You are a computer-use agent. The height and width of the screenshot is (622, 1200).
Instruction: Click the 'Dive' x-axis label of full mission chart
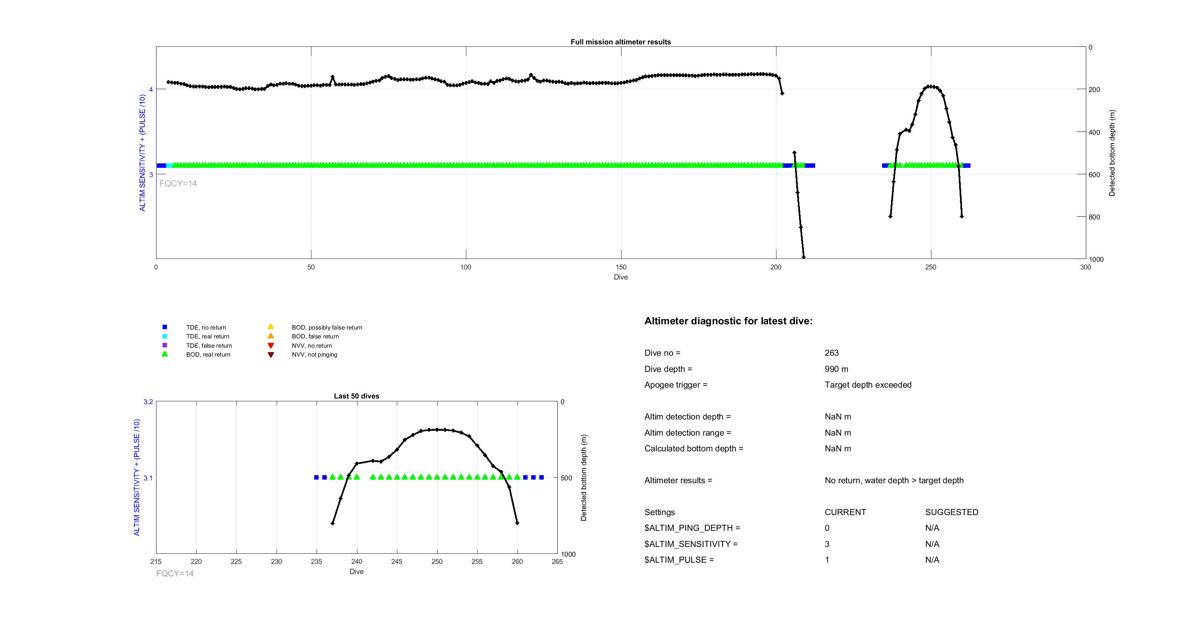tap(621, 277)
